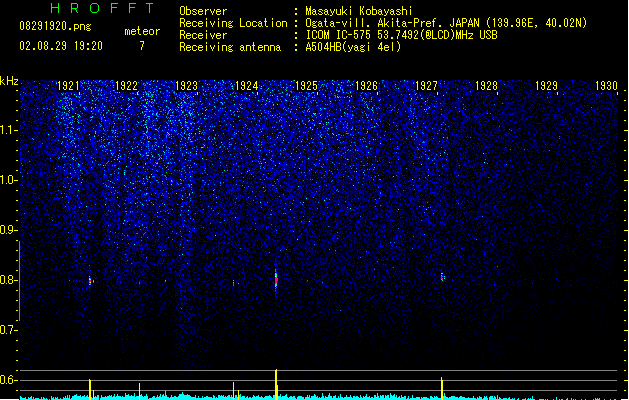The width and height of the screenshot is (629, 400).
Task: Click the meteor count value 7
Action: [x=142, y=46]
